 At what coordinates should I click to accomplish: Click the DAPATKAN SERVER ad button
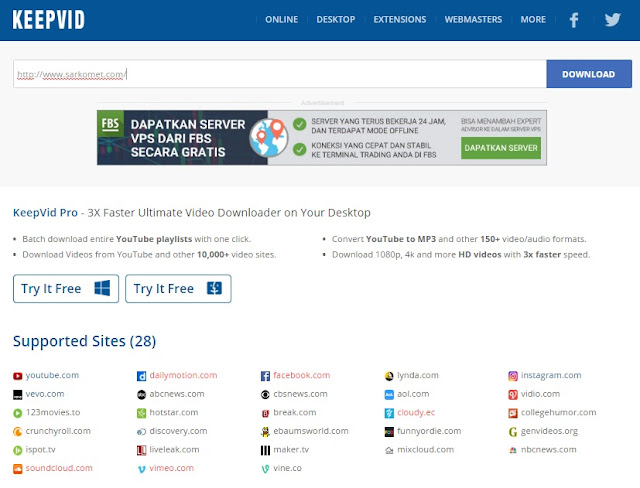click(x=501, y=148)
